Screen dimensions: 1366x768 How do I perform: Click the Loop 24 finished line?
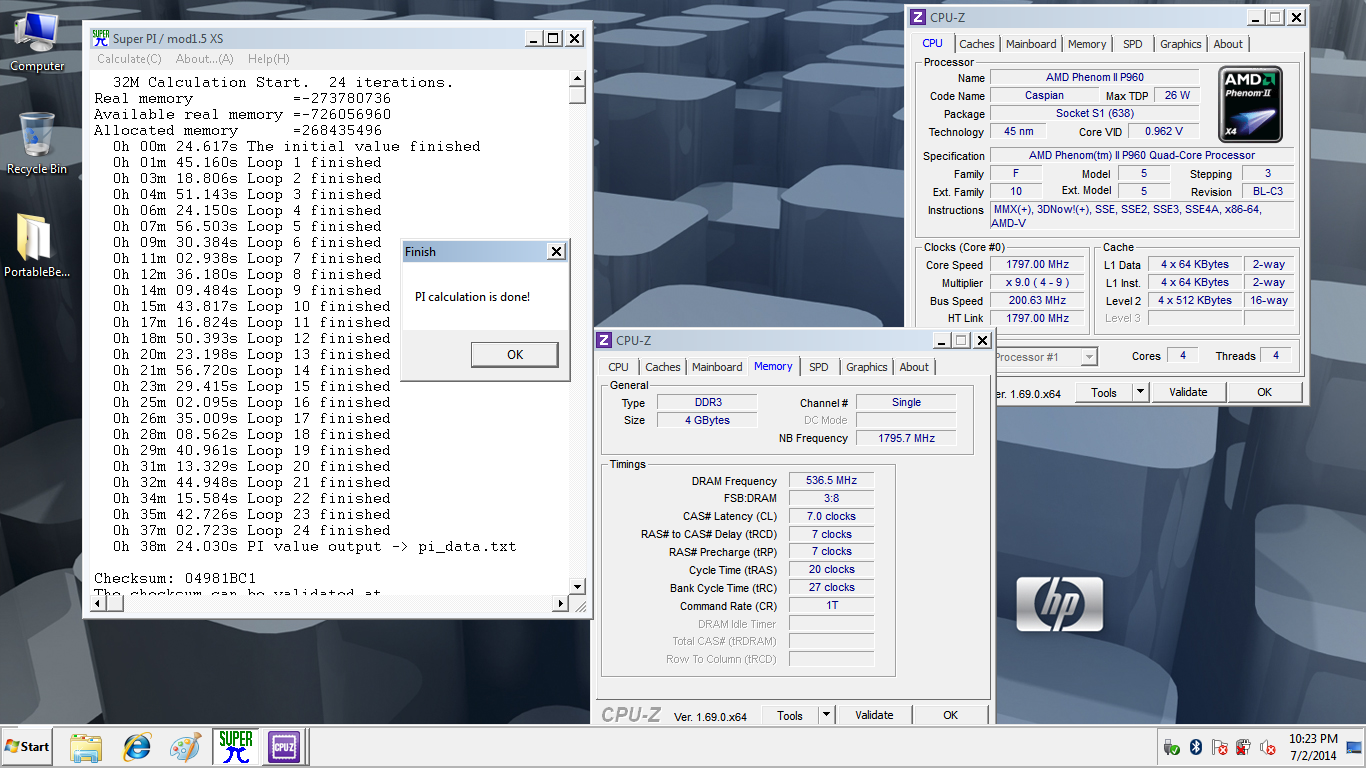(252, 531)
